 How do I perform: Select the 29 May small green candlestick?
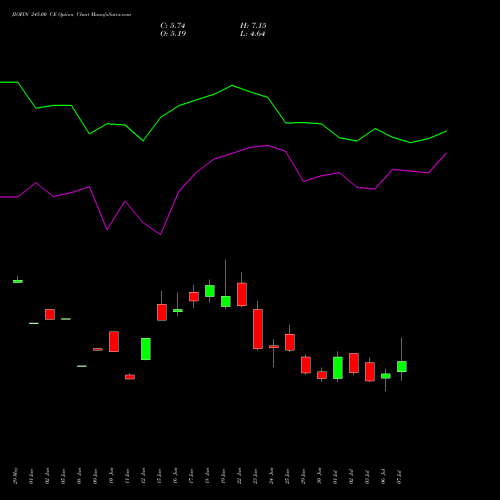coord(18,281)
